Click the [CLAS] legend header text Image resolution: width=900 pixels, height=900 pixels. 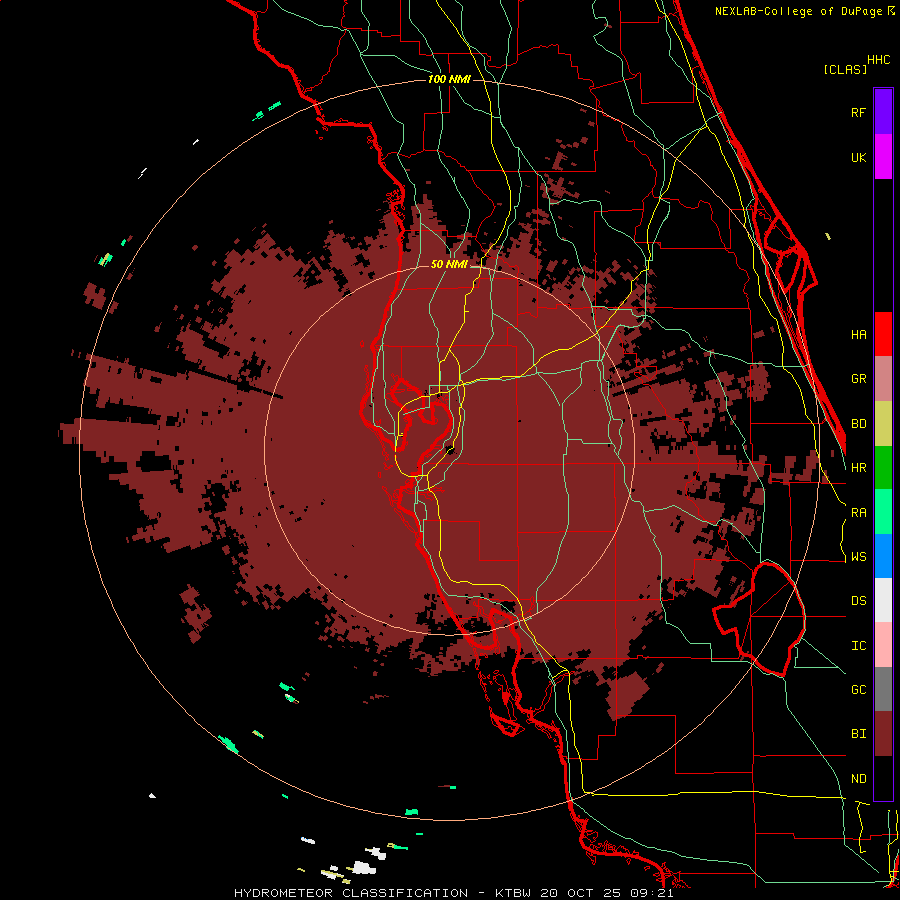(x=845, y=69)
